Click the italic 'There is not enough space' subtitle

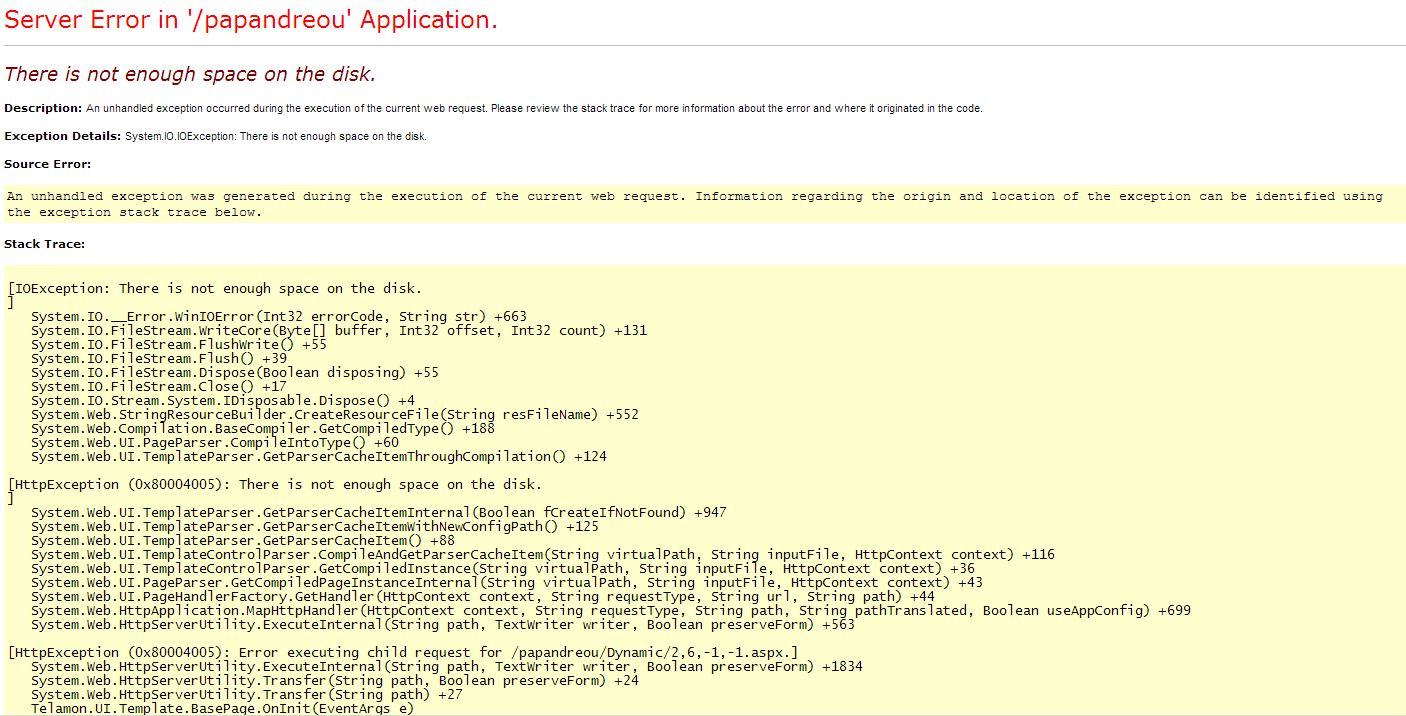190,75
